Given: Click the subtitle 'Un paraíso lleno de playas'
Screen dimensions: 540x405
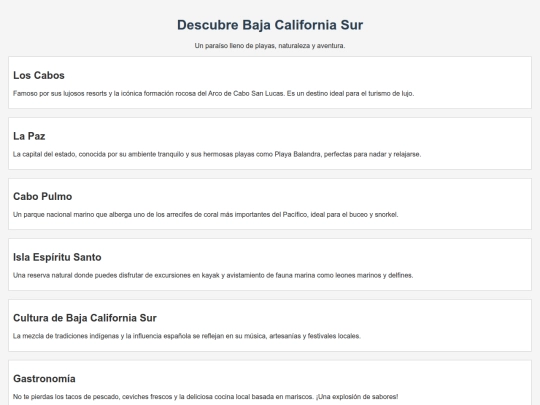Looking at the screenshot, I should pyautogui.click(x=270, y=46).
